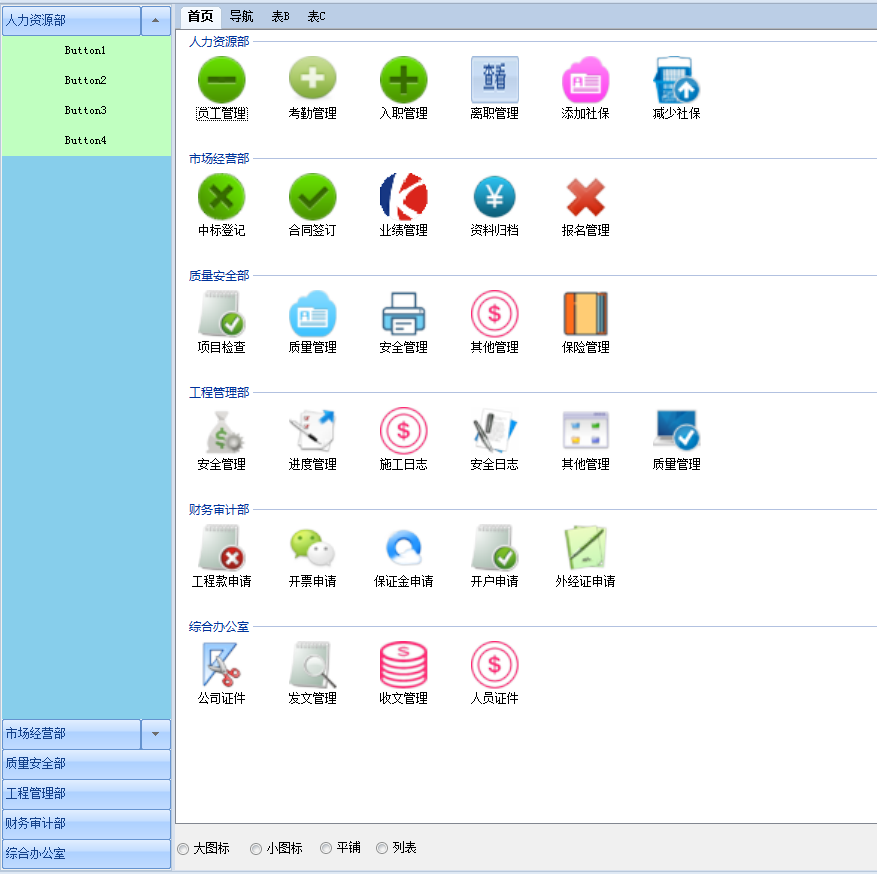Viewport: 877px width, 874px height.
Task: Open 市场经营部 sidebar header
Action: [x=72, y=734]
